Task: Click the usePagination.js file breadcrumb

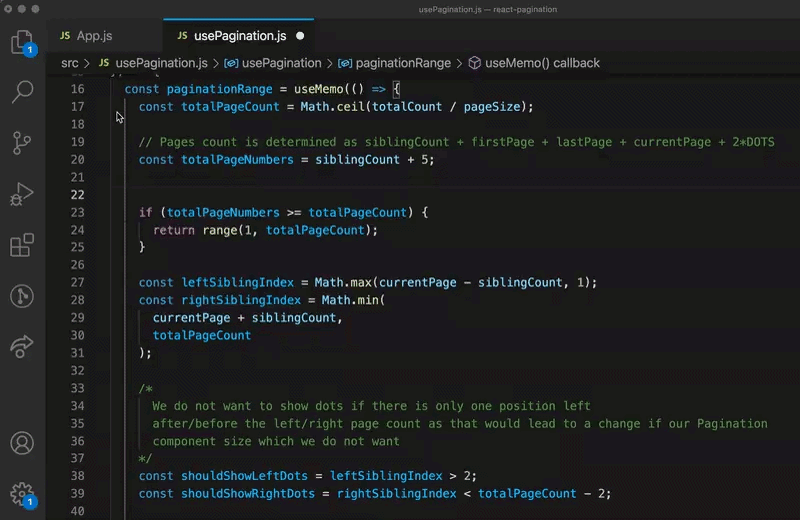Action: tap(161, 63)
